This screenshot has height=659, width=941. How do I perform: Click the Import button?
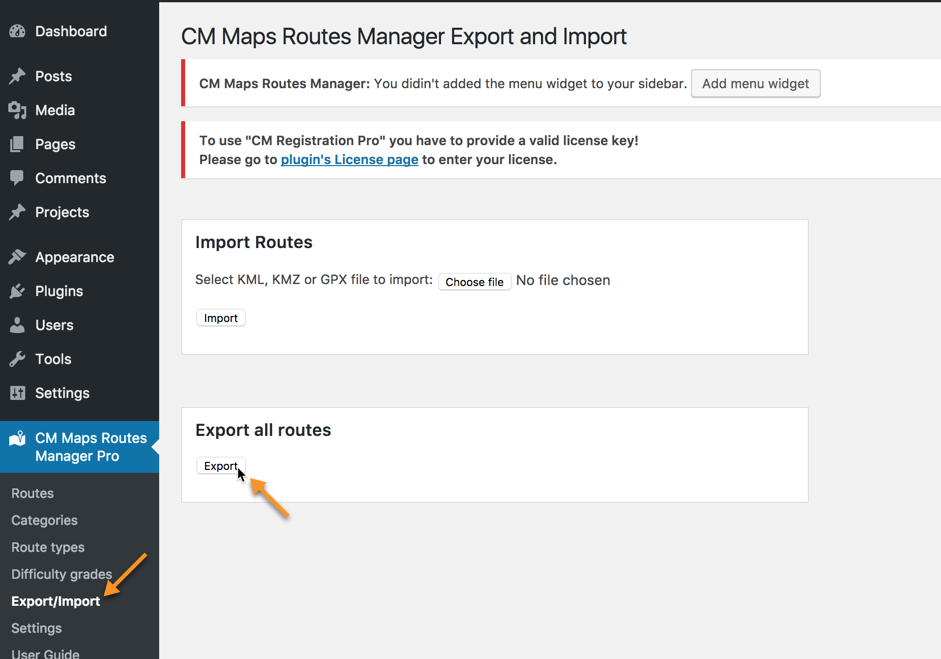point(221,318)
